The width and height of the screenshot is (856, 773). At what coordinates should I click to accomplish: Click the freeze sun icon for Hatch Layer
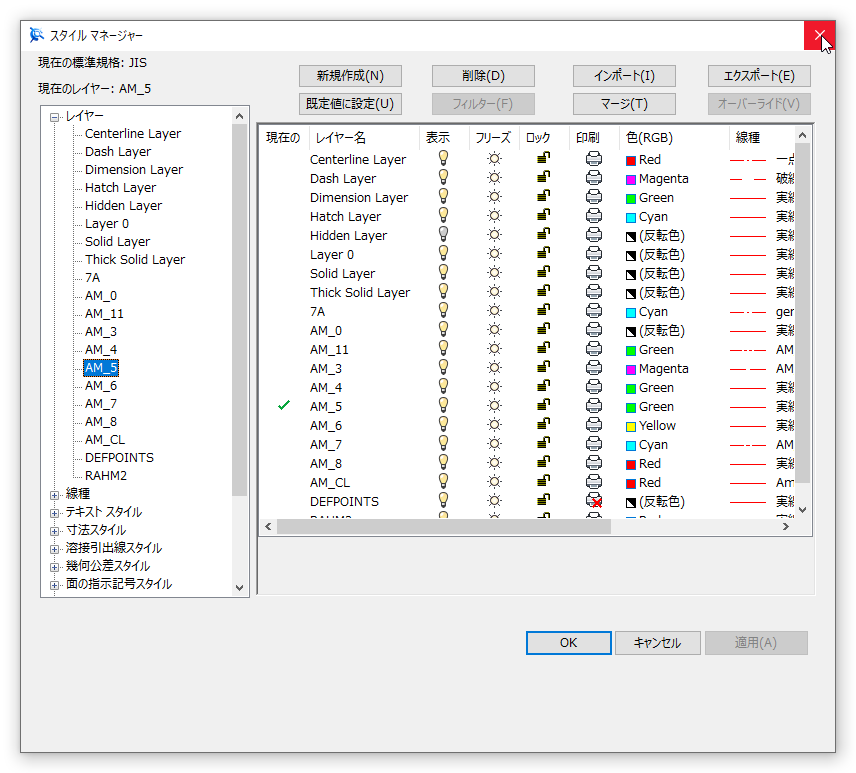[x=493, y=216]
